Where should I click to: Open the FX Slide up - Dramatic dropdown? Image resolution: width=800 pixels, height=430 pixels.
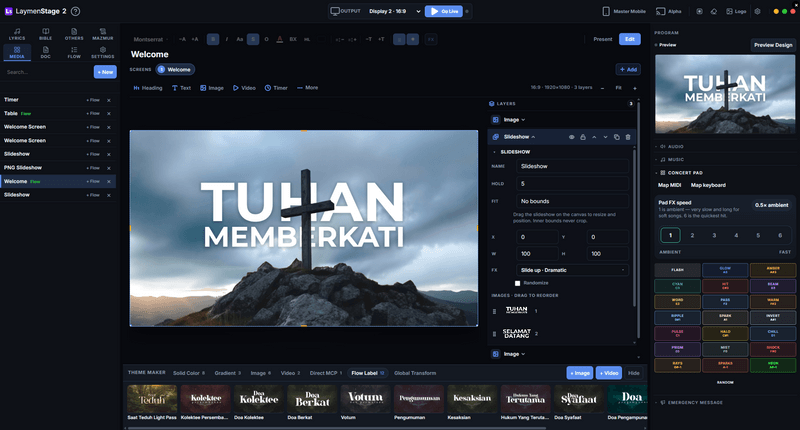pos(572,270)
